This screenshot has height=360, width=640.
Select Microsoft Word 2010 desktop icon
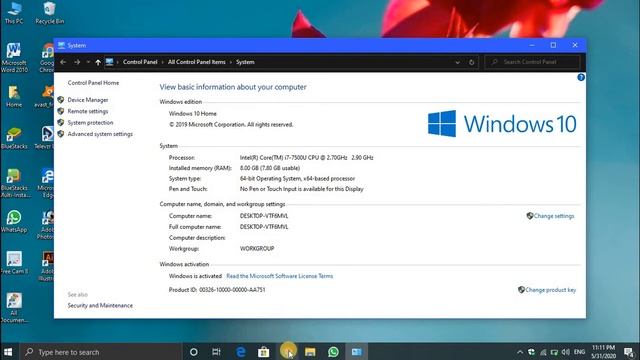(14, 57)
